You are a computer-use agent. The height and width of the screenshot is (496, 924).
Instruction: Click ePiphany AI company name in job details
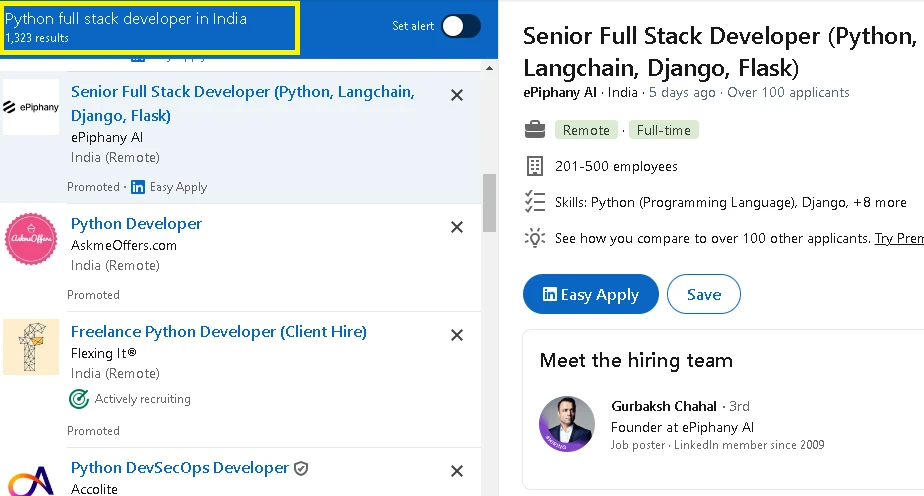[x=560, y=92]
